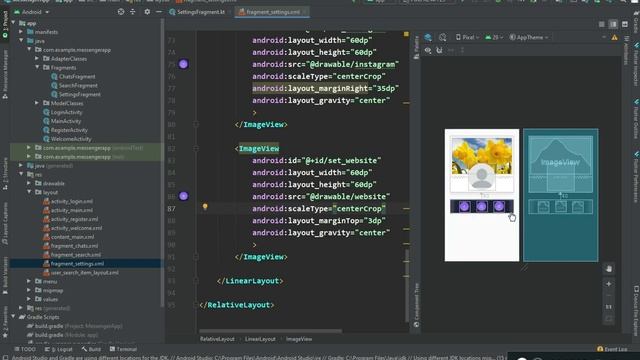
Task: Switch editor to Code-only view mode
Action: pos(602,24)
